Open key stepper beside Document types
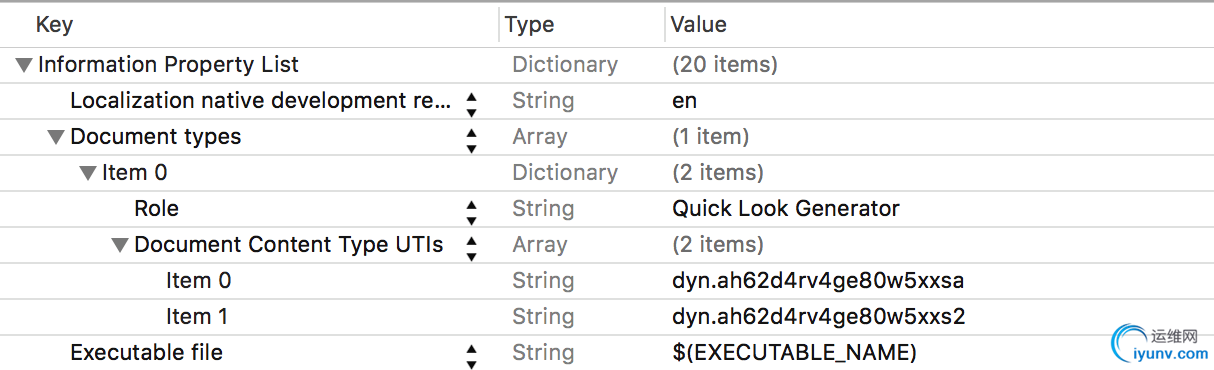The height and width of the screenshot is (370, 1214). pos(472,138)
